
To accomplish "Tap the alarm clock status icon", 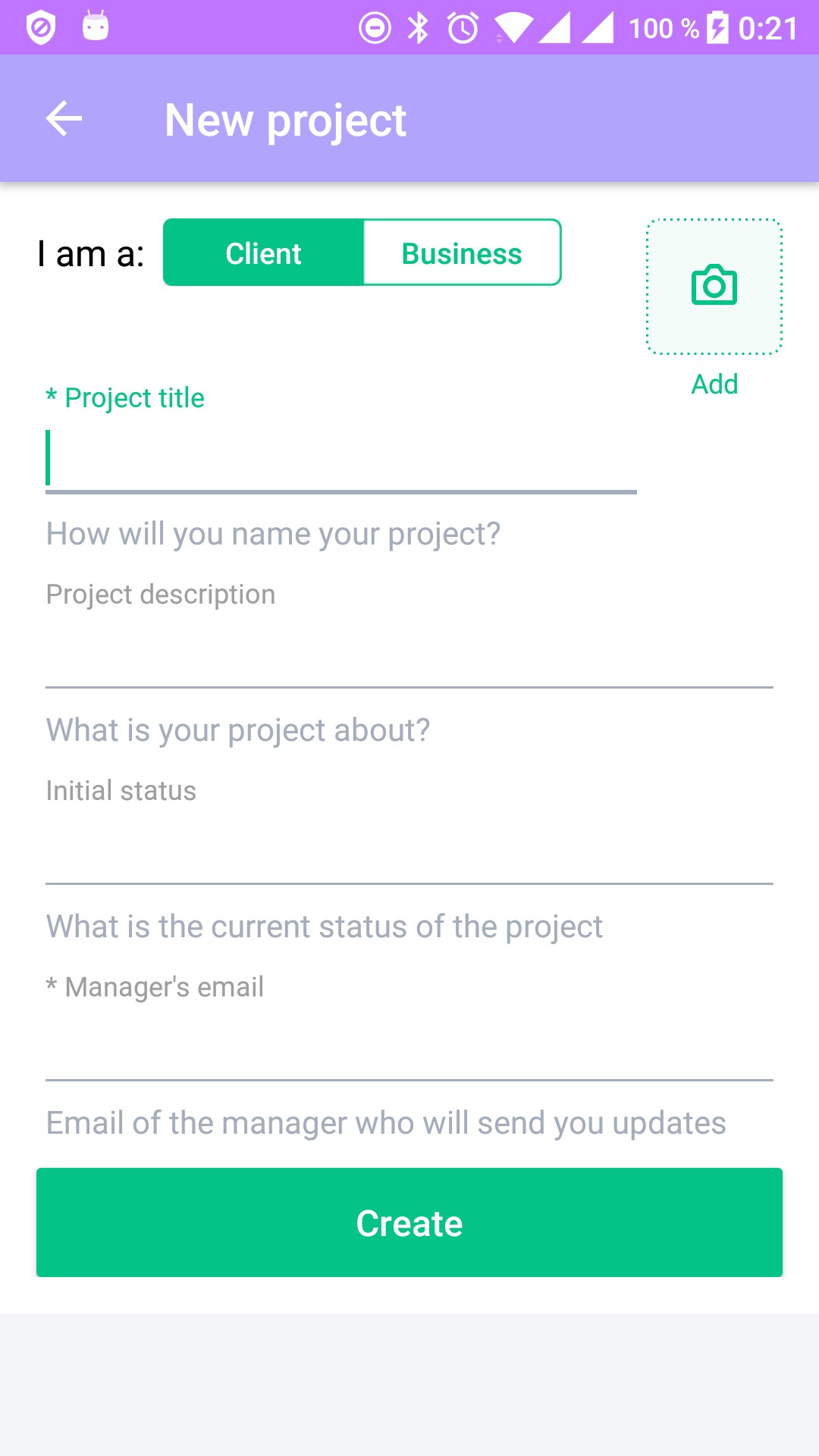I will click(x=463, y=28).
